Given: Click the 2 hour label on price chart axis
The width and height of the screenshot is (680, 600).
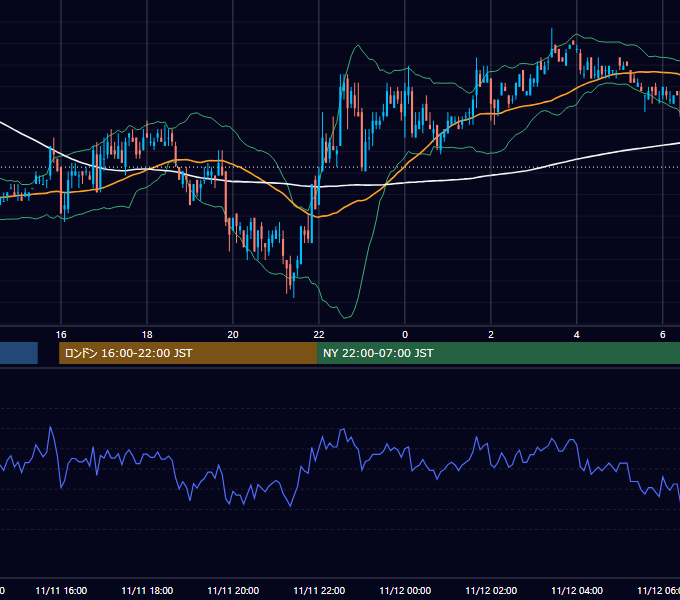Looking at the screenshot, I should [x=490, y=334].
